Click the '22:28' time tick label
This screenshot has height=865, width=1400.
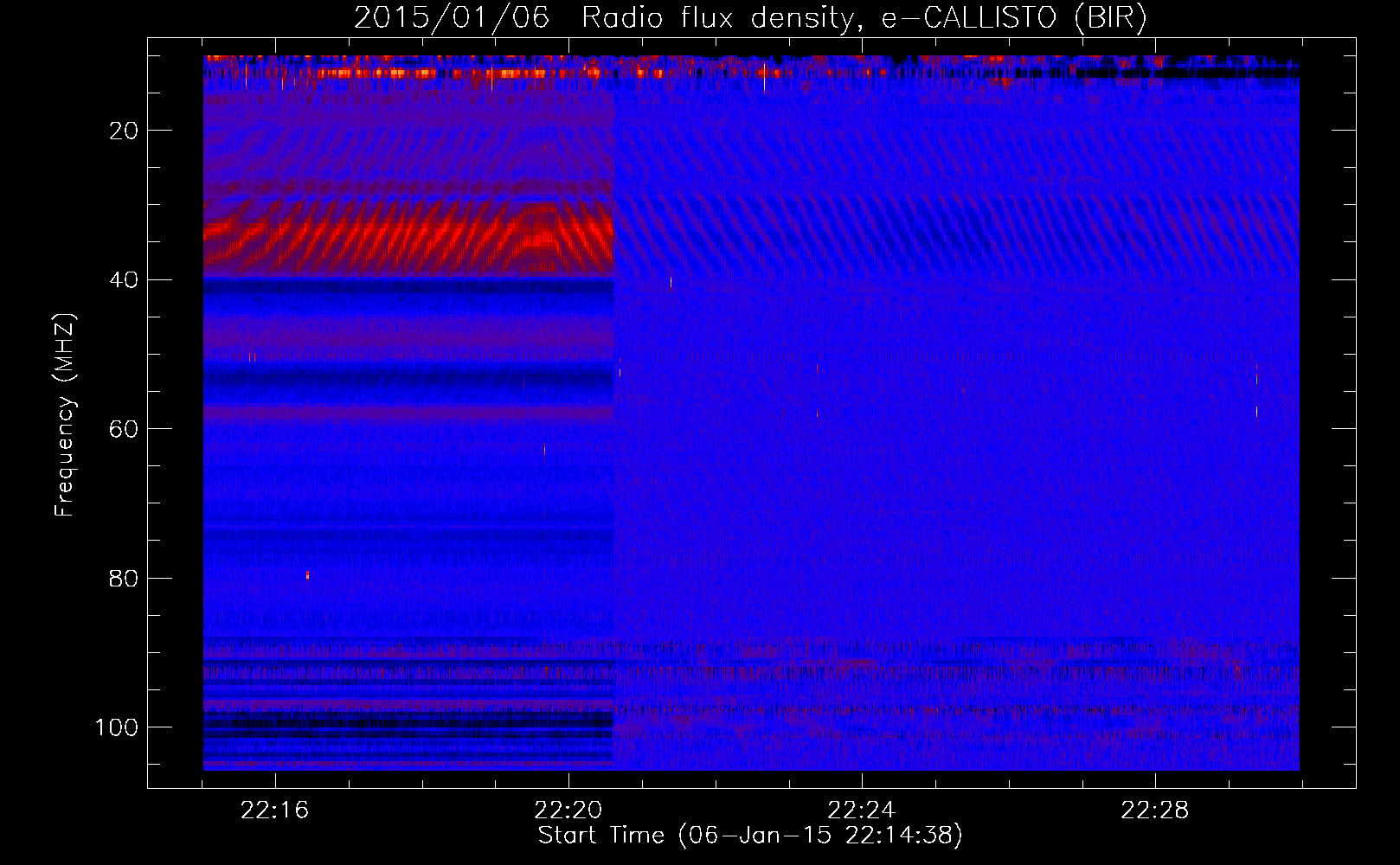1154,811
